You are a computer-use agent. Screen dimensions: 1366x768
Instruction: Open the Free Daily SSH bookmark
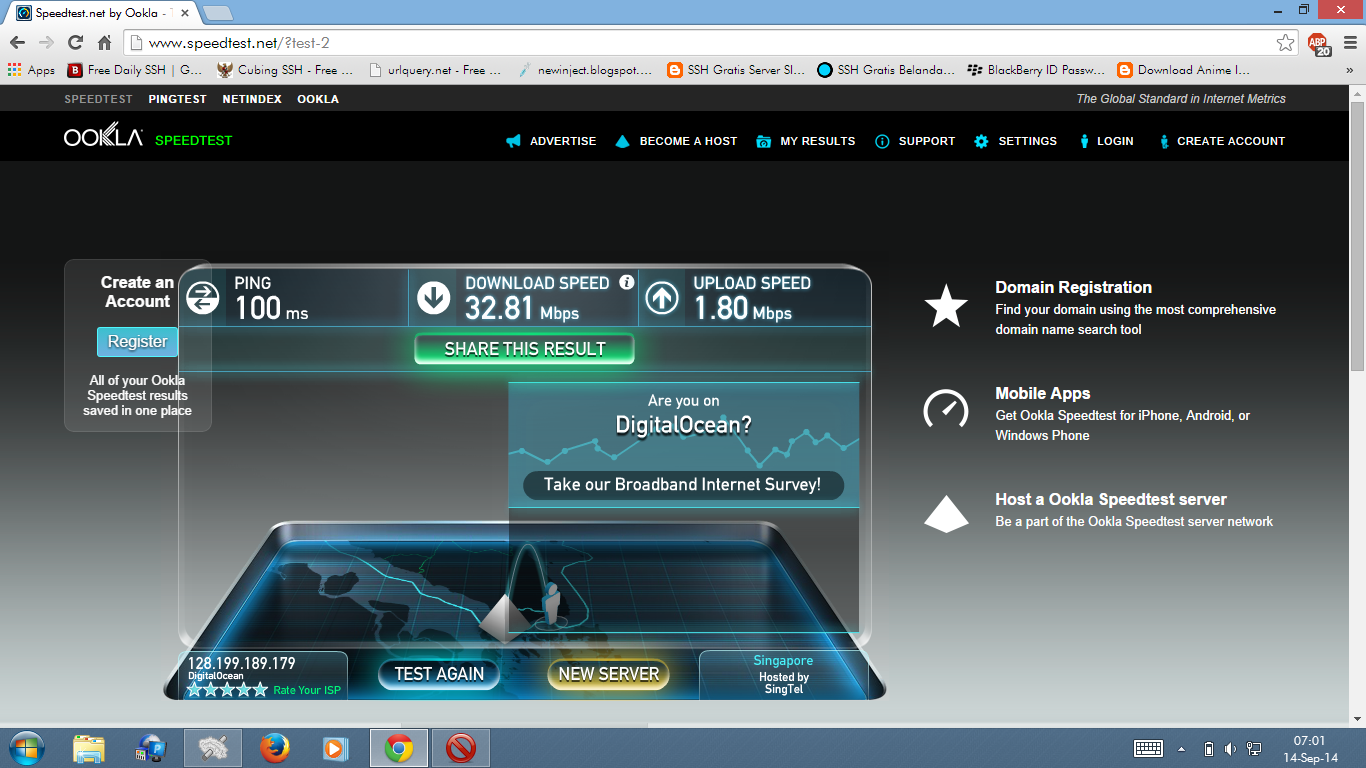(x=135, y=70)
